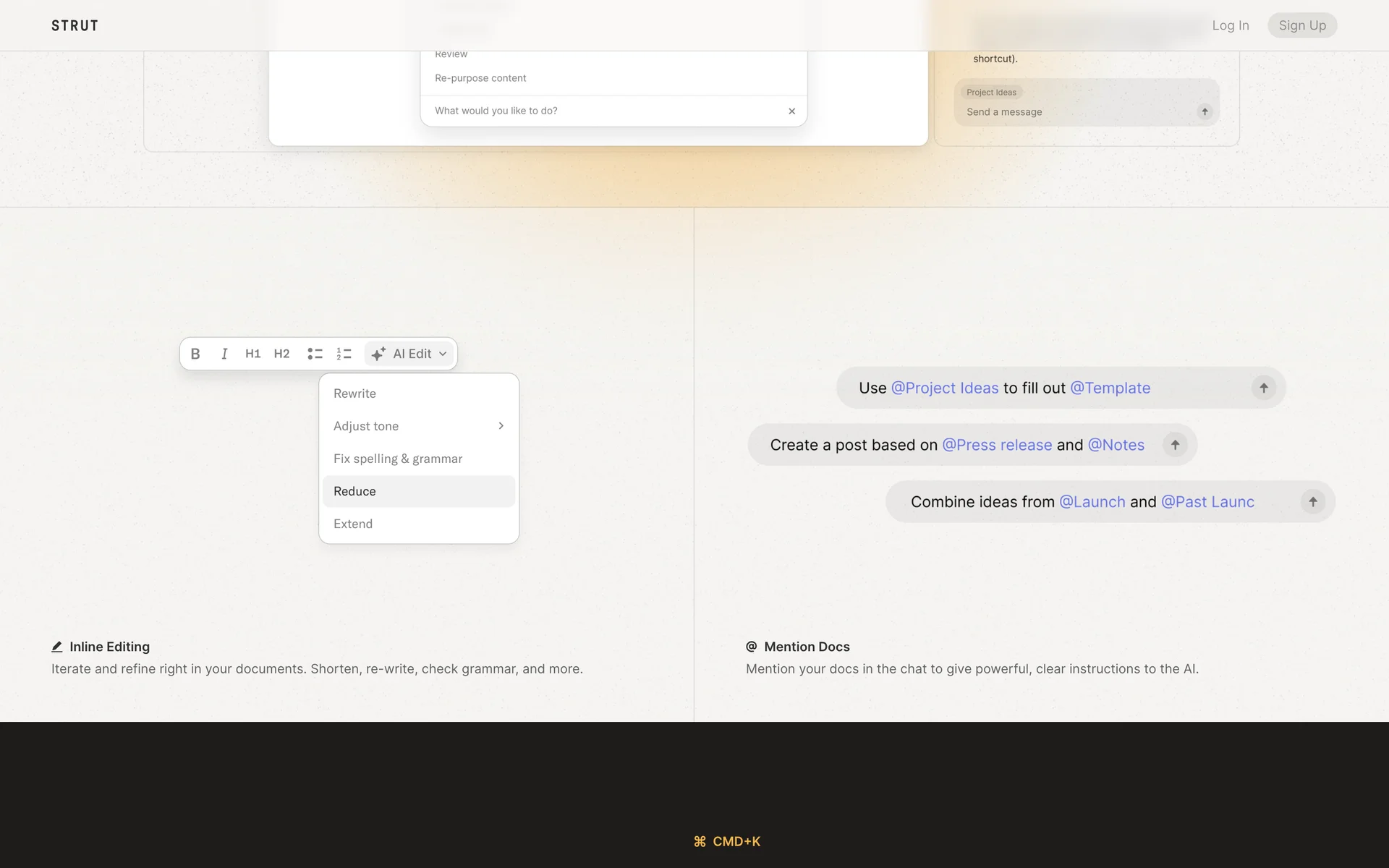Send the 'Combine ideas' prompt arrow
1389x868 pixels.
pyautogui.click(x=1312, y=501)
